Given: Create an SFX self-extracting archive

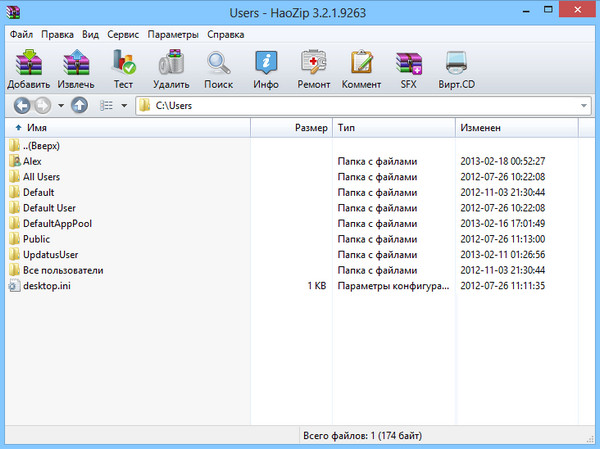Looking at the screenshot, I should pyautogui.click(x=409, y=62).
